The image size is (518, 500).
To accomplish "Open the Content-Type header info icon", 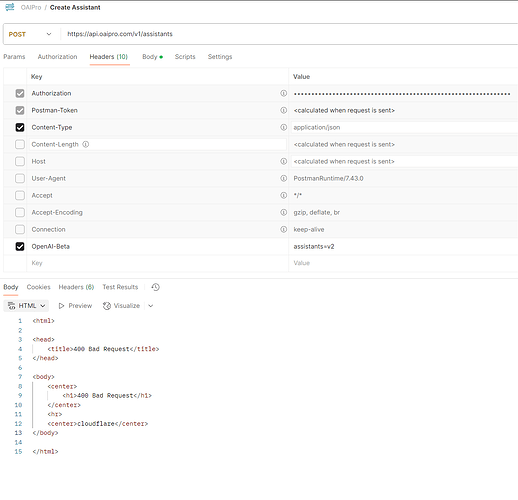I will pyautogui.click(x=283, y=127).
